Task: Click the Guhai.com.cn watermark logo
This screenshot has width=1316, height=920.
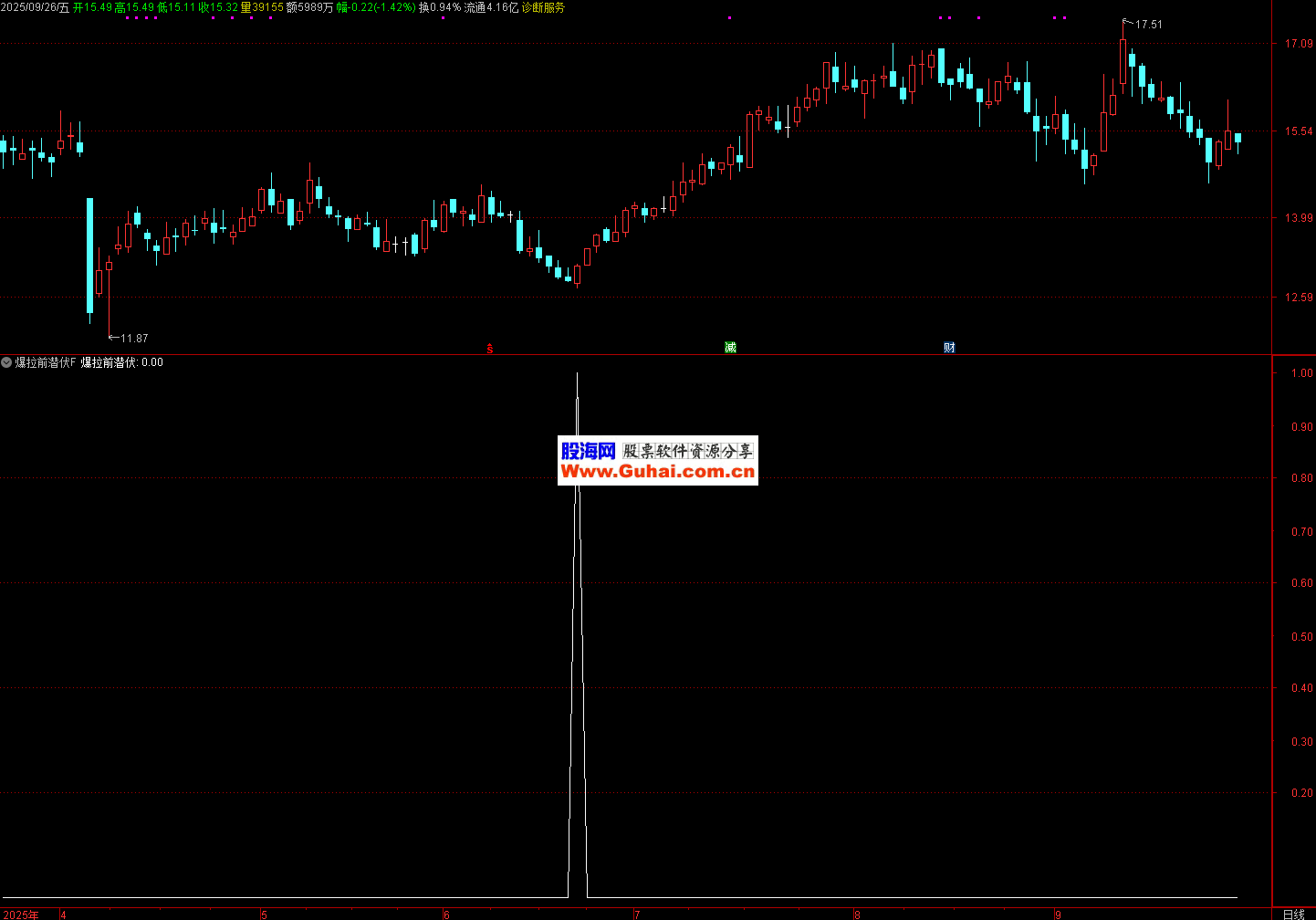Action: coord(657,460)
